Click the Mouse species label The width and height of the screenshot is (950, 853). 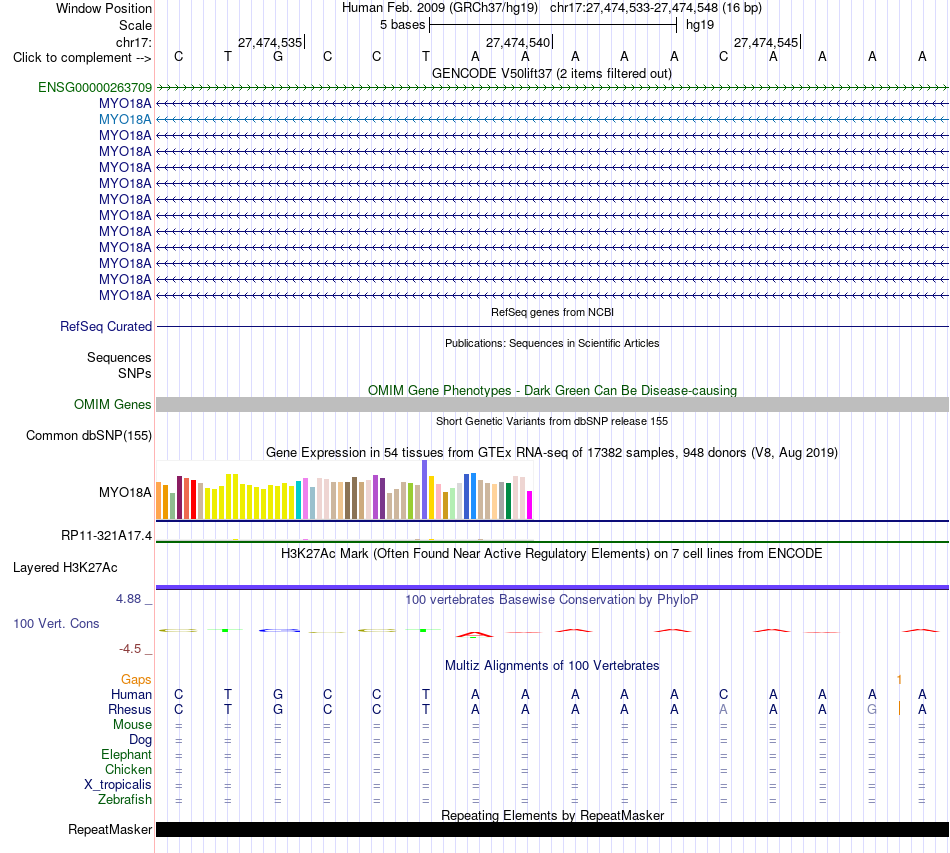pos(132,725)
